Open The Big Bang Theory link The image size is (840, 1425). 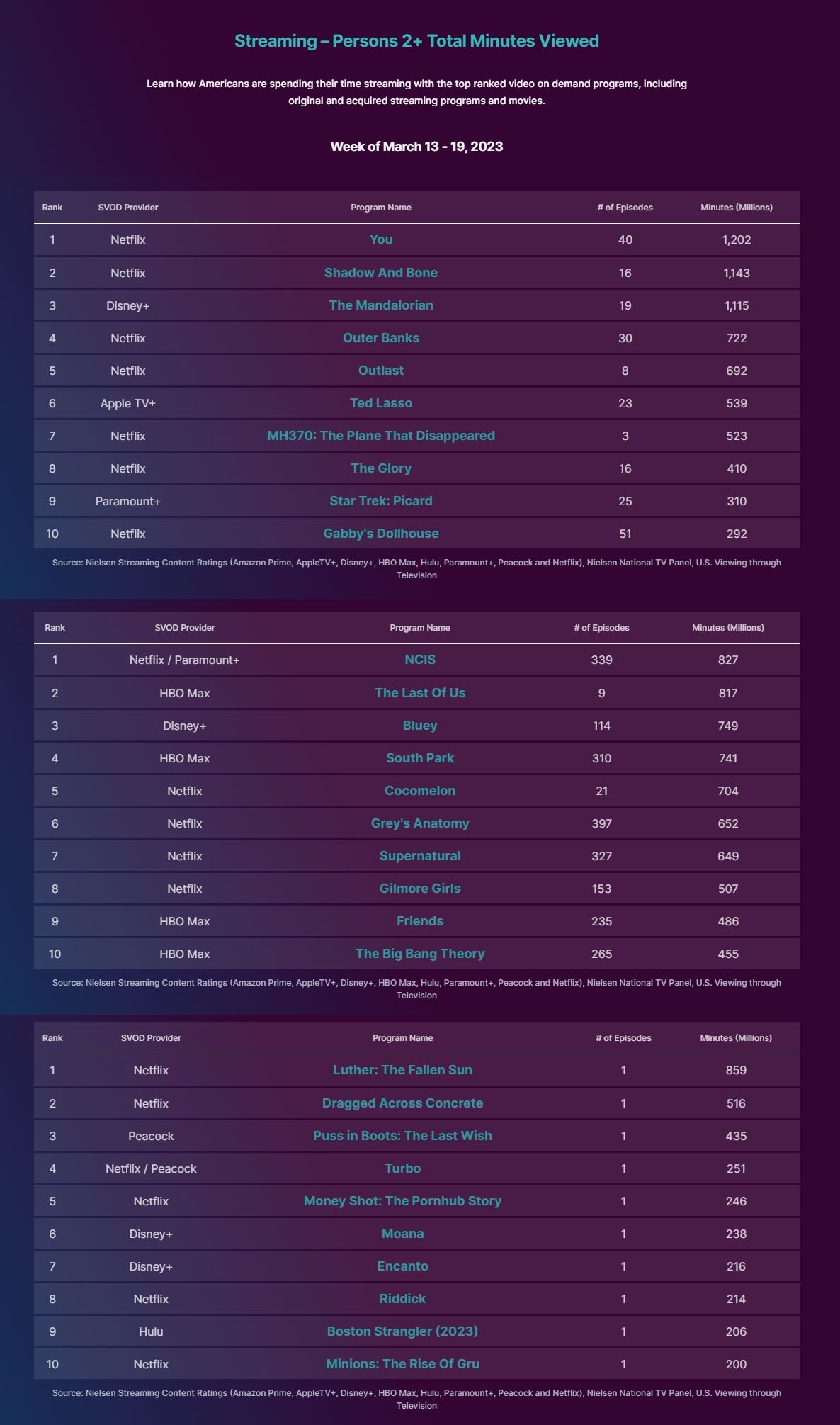click(x=420, y=954)
